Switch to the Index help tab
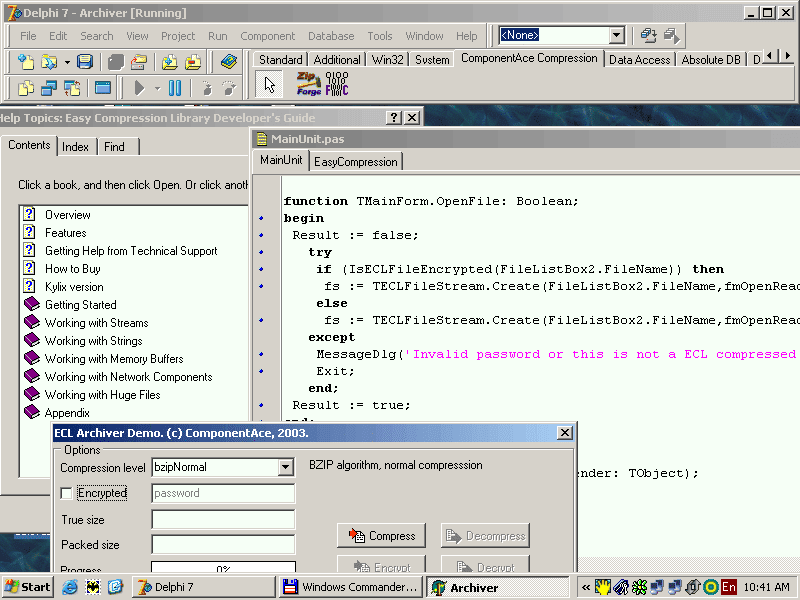Screen dimensions: 800x600 click(76, 147)
